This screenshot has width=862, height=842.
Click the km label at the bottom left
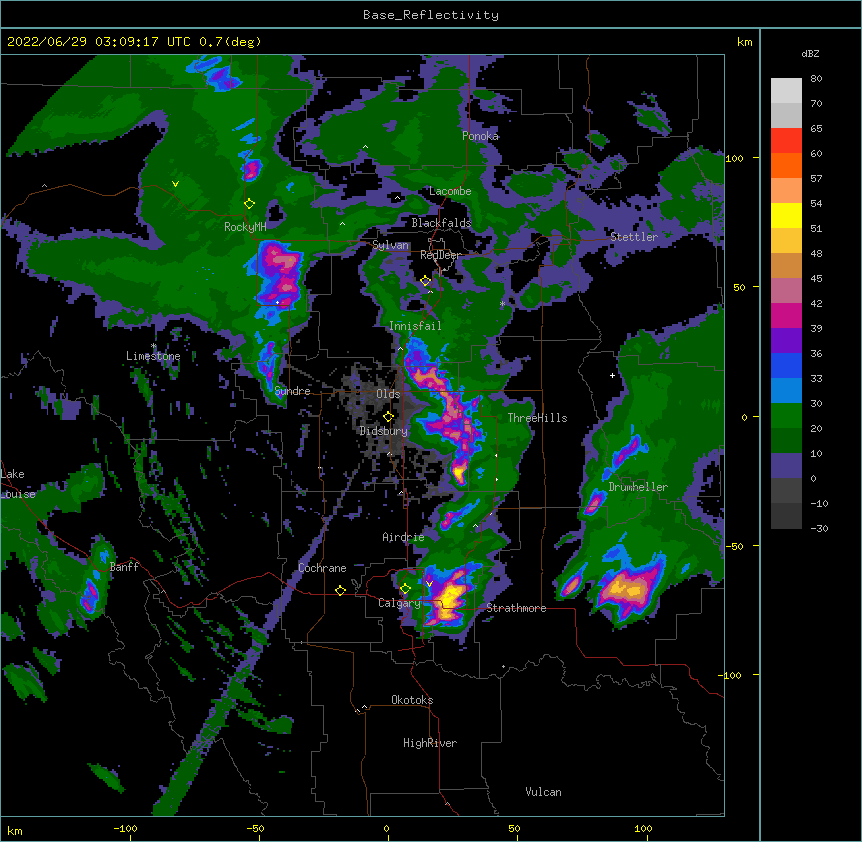point(15,830)
